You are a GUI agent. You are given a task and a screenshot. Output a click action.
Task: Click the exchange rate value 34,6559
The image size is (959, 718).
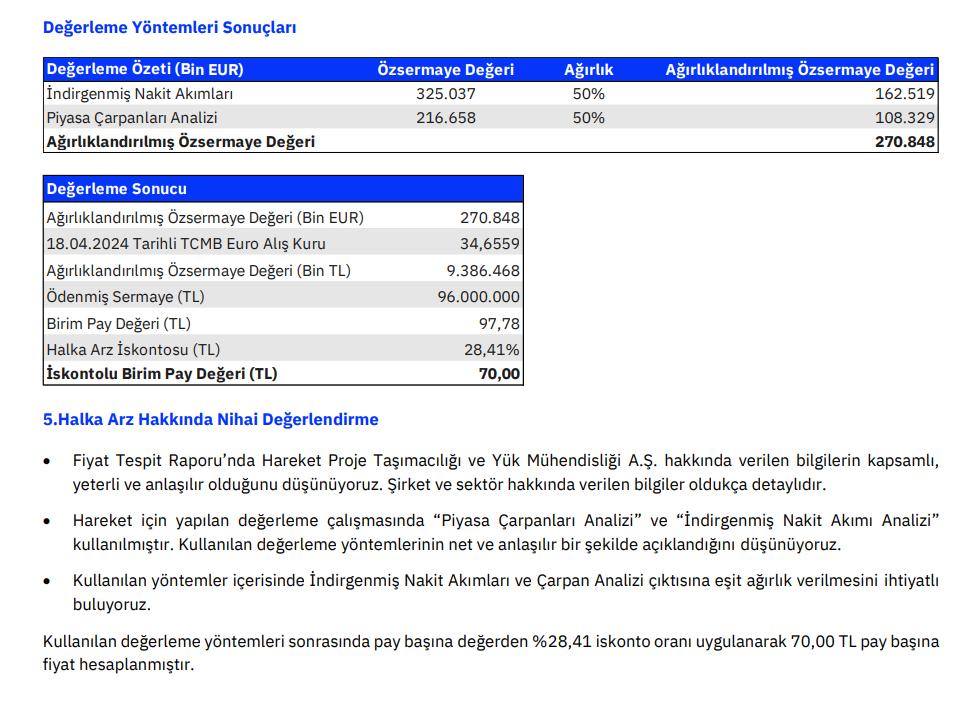click(x=490, y=243)
